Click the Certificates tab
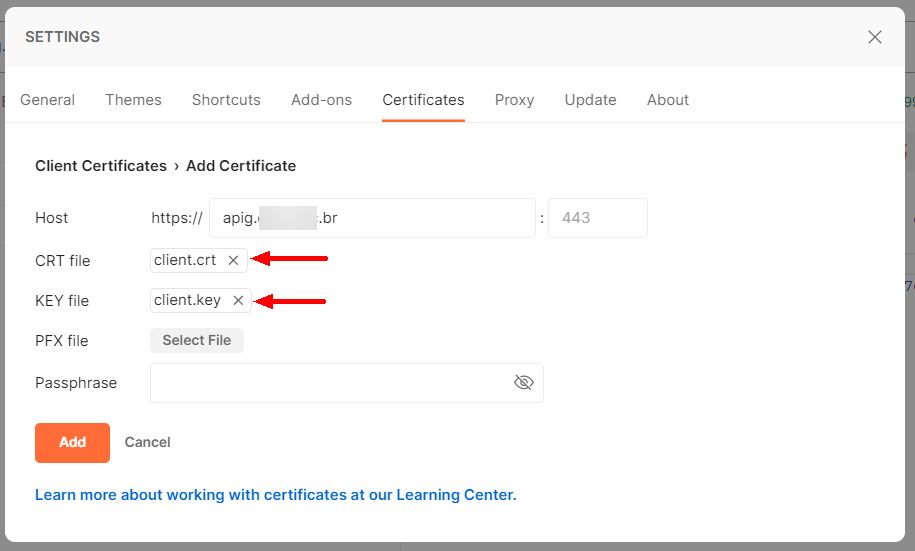This screenshot has height=551, width=915. [423, 100]
